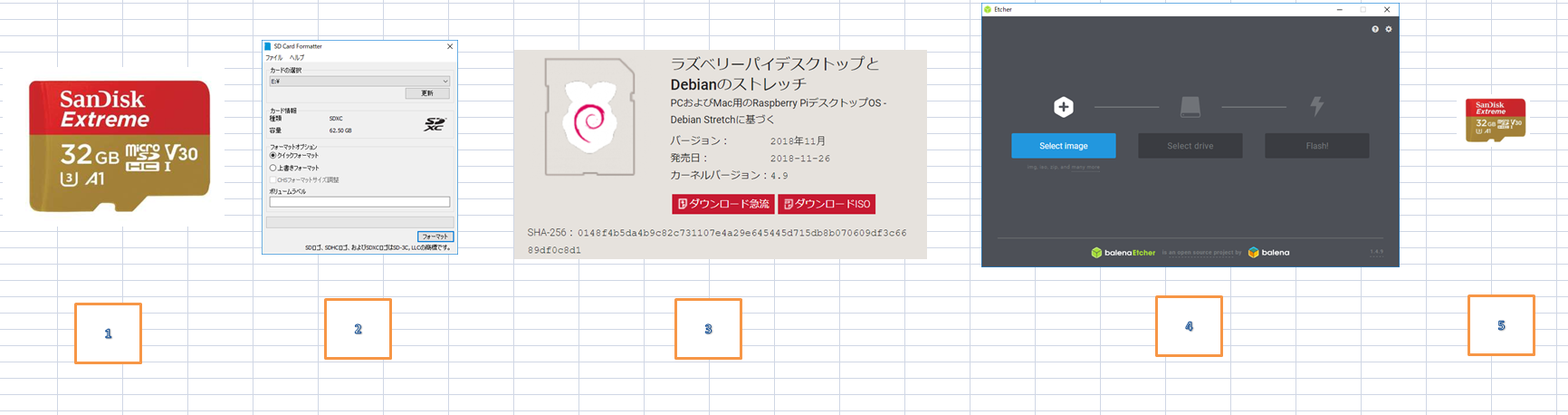Toggle CHSフォーマットサイズ調整 checkbox

click(273, 179)
